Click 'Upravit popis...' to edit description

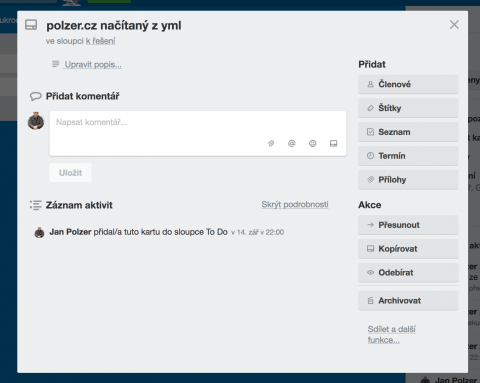click(x=93, y=64)
